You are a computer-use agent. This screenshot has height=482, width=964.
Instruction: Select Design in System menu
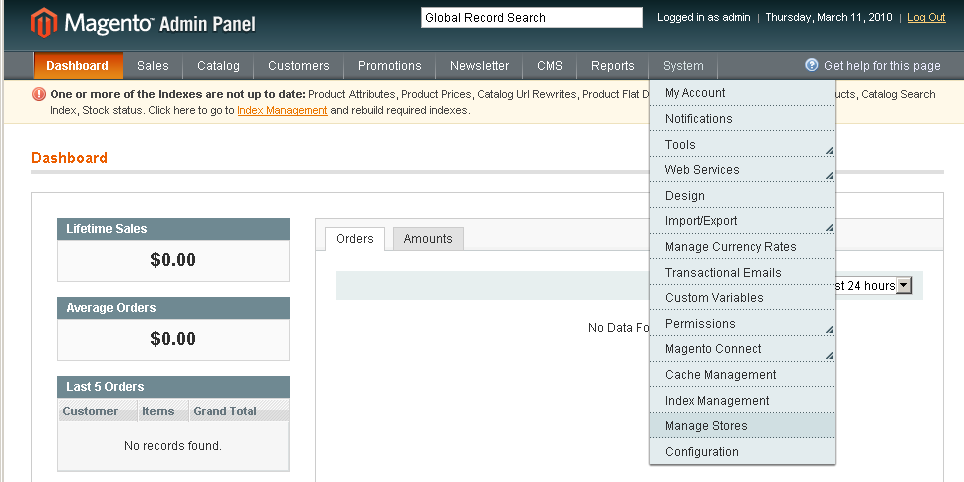coord(742,196)
